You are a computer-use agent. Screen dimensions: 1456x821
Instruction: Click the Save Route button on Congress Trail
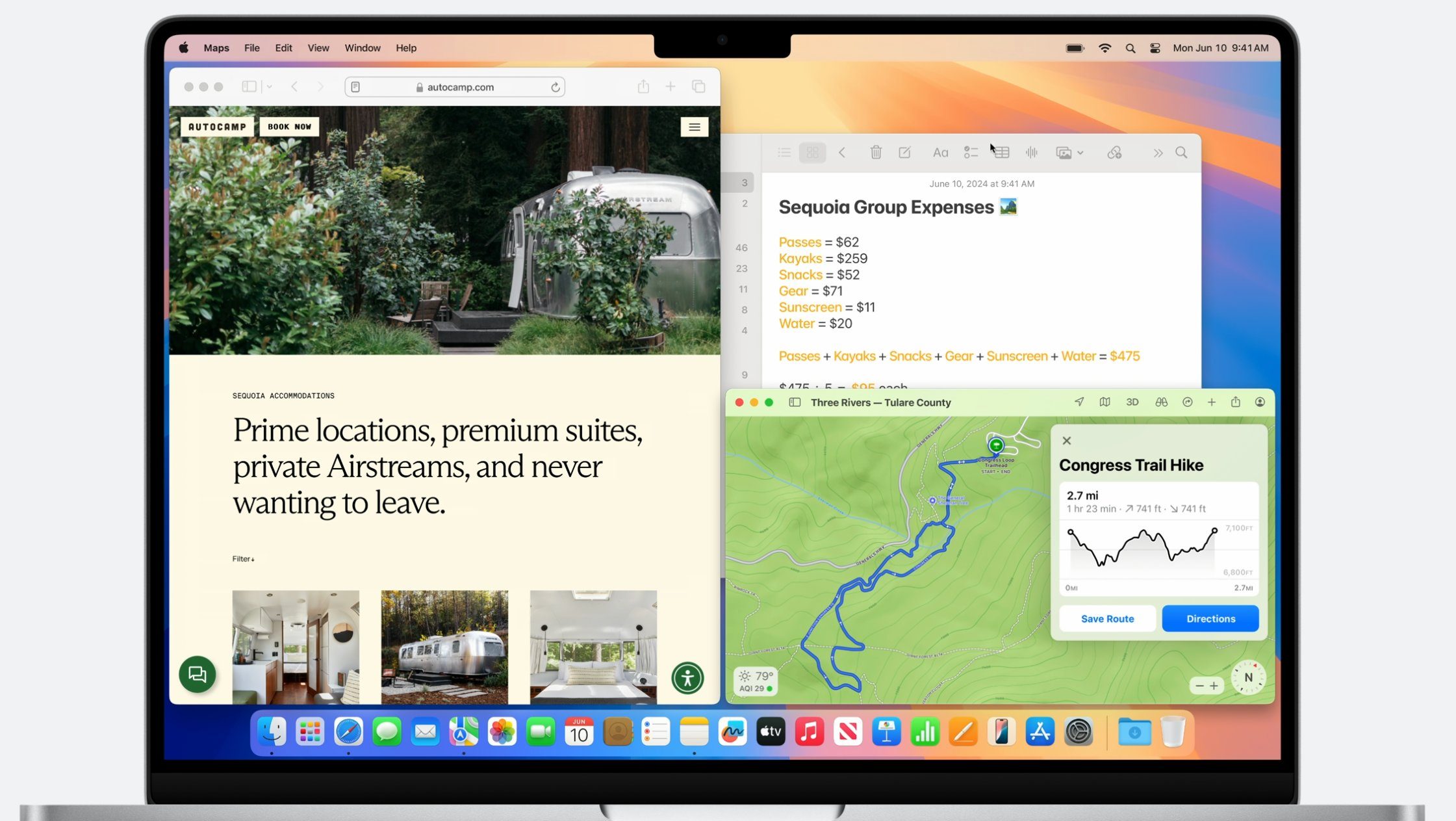1108,618
